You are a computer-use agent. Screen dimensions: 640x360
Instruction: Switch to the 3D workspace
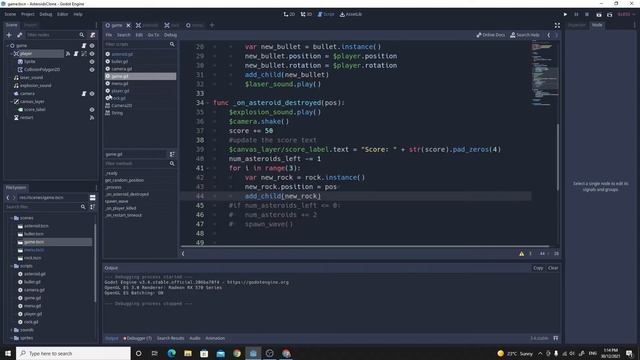tap(306, 14)
